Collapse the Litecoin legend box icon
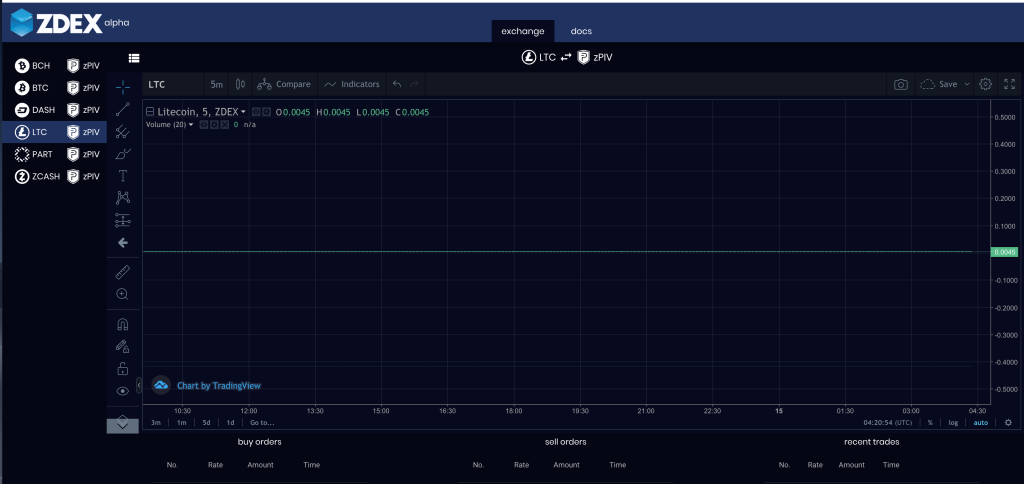 [x=150, y=112]
